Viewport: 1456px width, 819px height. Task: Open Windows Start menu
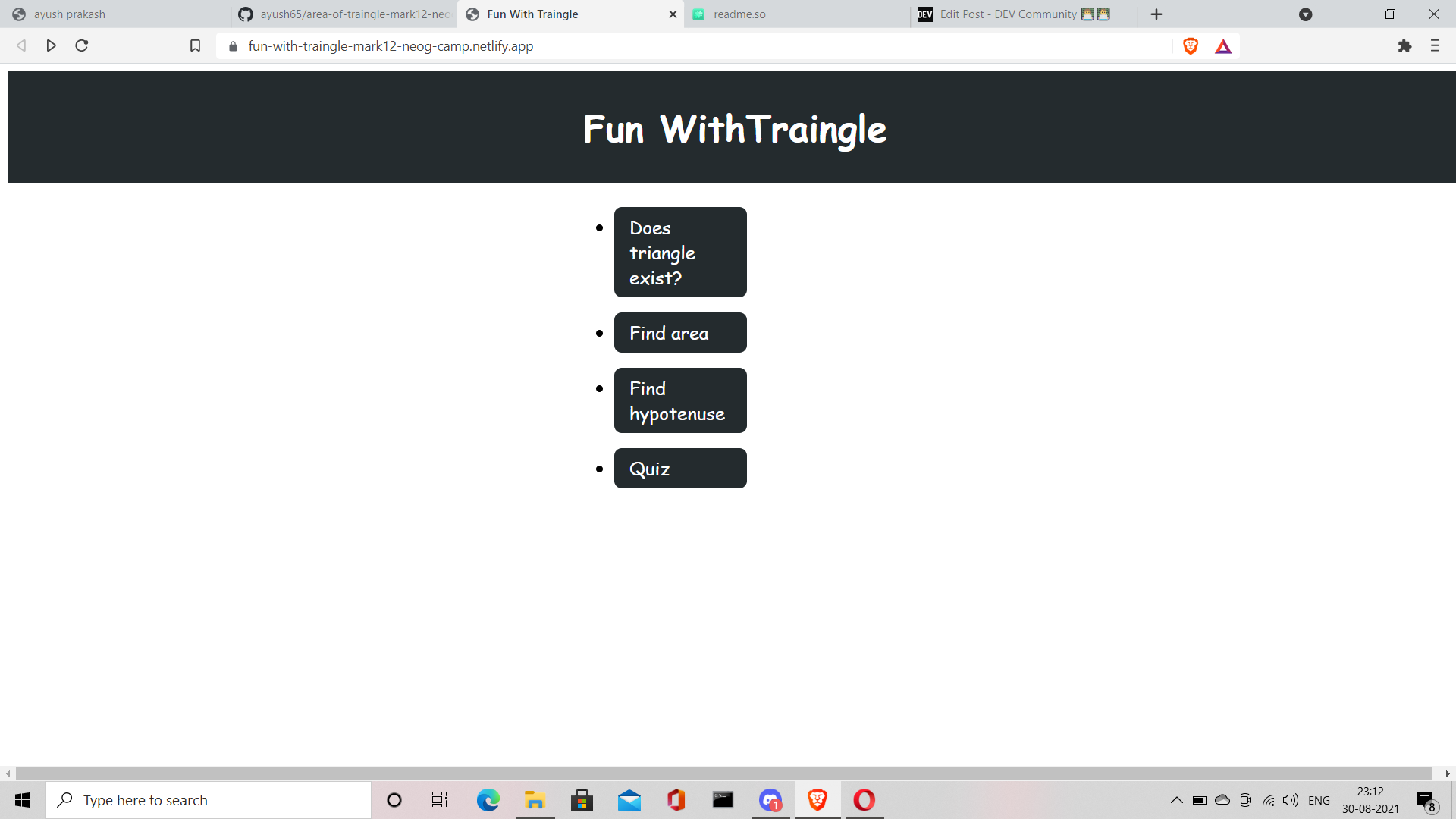pos(23,800)
